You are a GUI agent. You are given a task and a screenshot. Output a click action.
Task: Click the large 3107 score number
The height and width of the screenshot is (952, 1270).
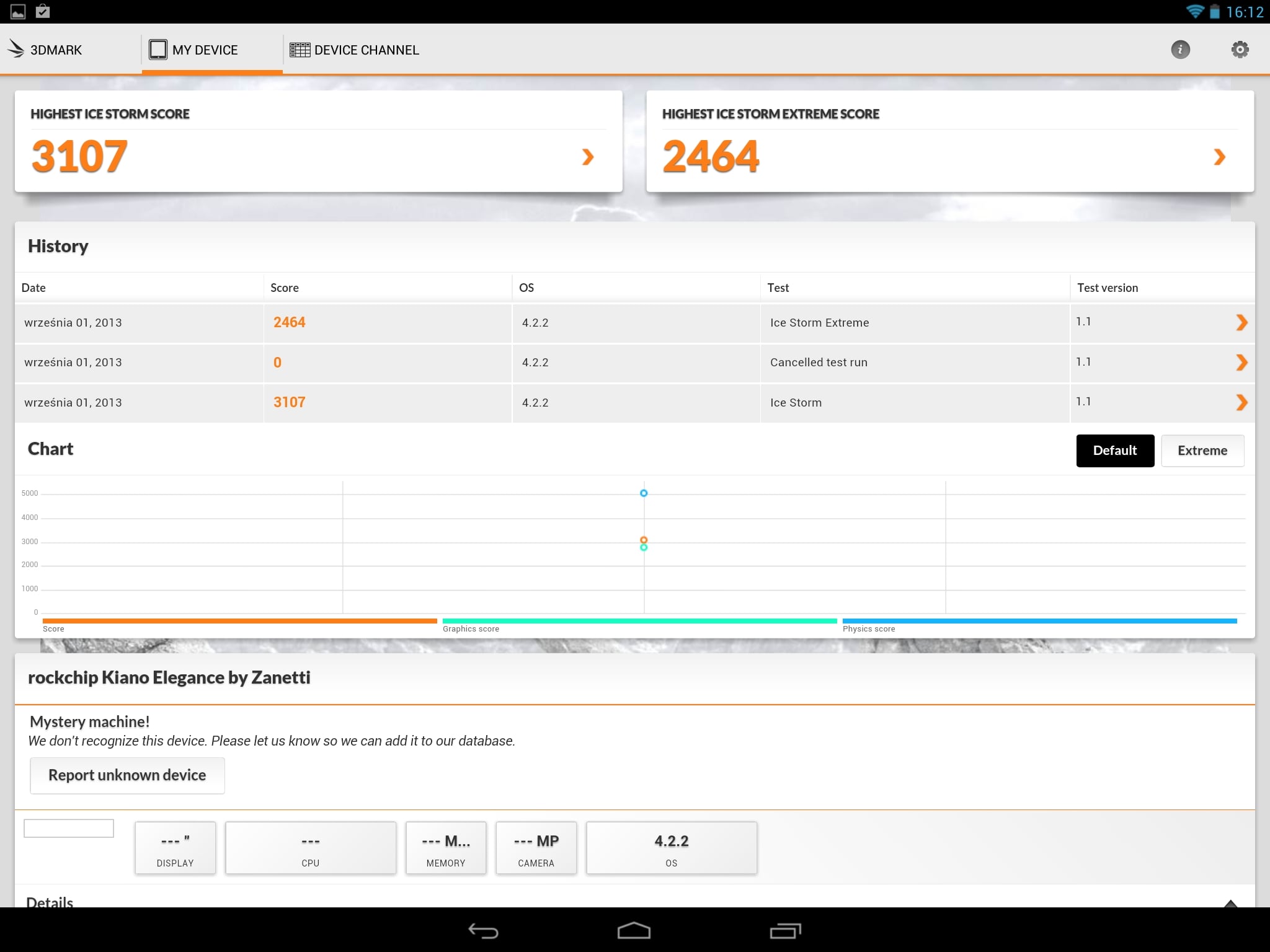tap(79, 156)
